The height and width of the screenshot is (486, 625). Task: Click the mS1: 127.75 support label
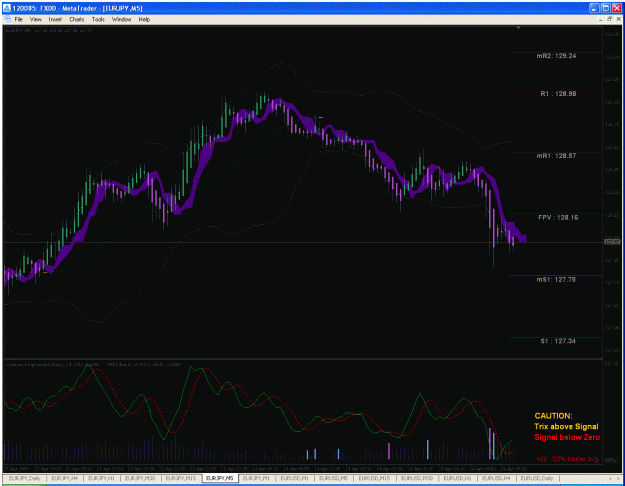pos(556,279)
